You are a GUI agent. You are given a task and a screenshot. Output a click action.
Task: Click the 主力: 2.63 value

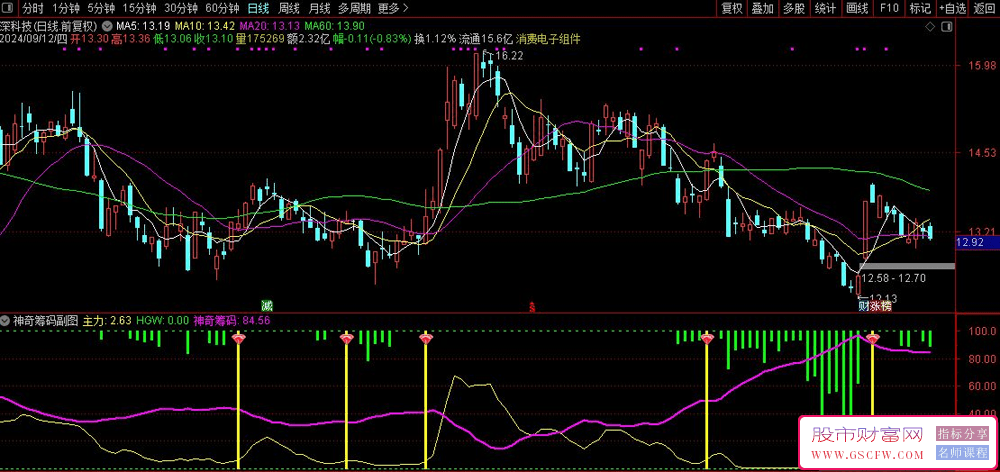[x=108, y=321]
